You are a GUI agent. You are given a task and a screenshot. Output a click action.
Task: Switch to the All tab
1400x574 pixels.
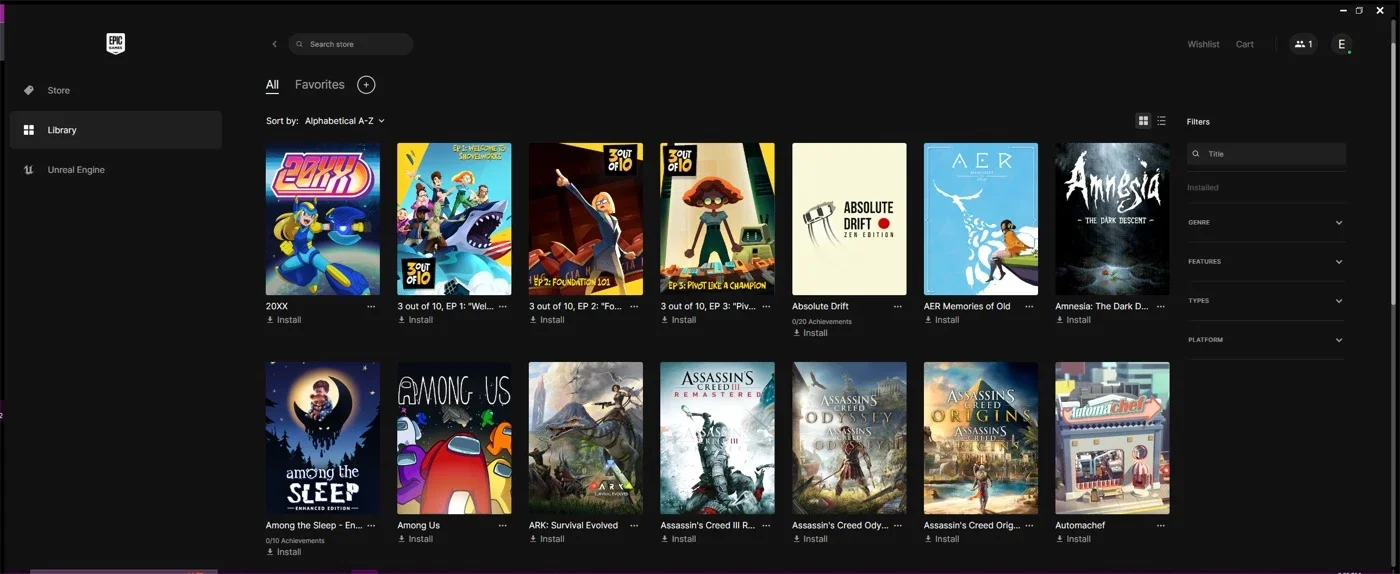[x=272, y=85]
